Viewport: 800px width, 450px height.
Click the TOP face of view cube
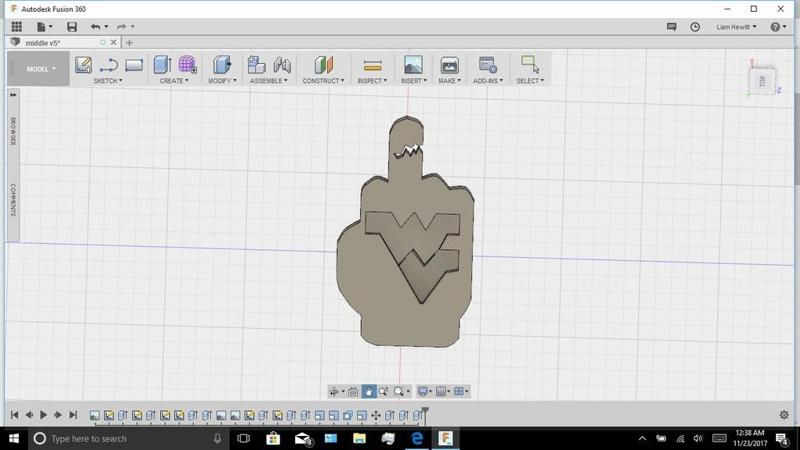click(763, 81)
